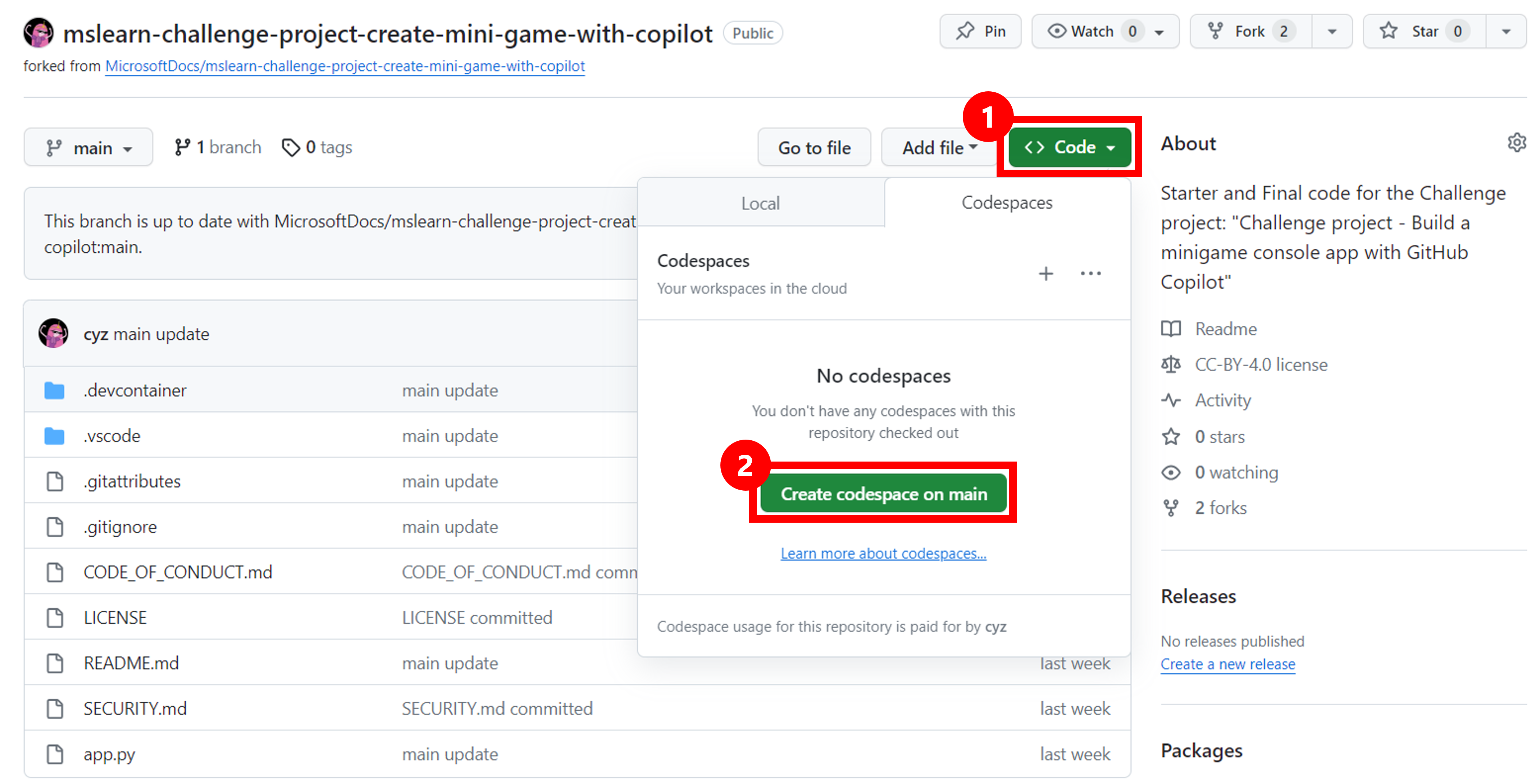Open the green Code dropdown
The height and width of the screenshot is (784, 1540).
1070,147
